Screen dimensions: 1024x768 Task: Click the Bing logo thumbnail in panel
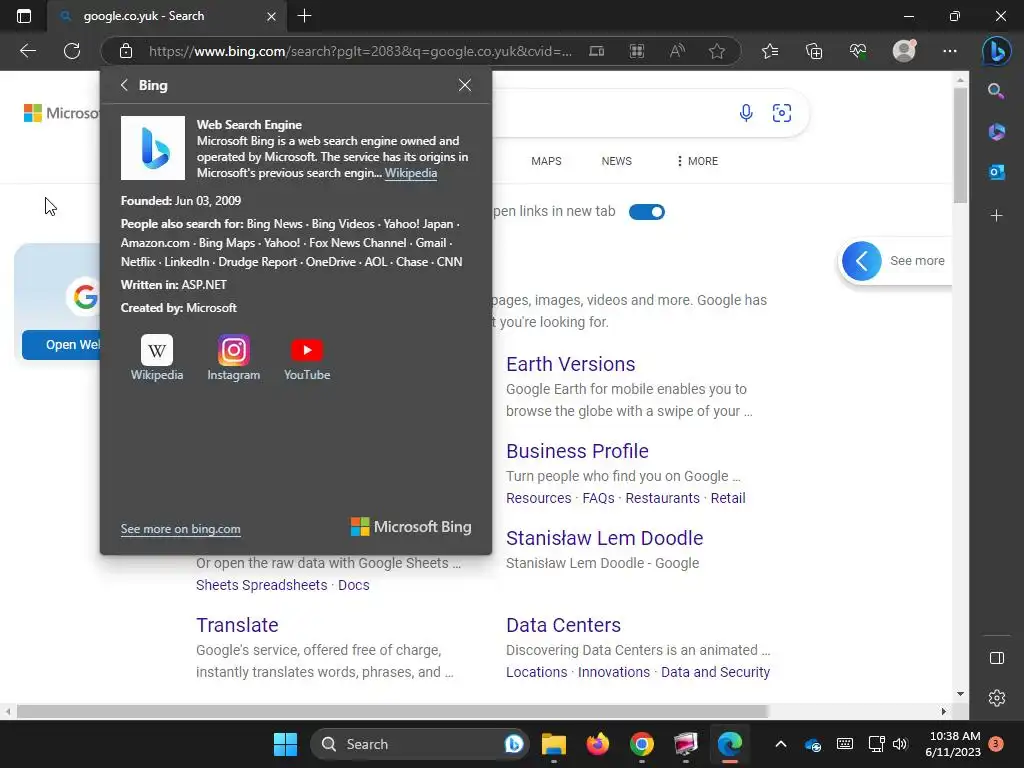[153, 148]
